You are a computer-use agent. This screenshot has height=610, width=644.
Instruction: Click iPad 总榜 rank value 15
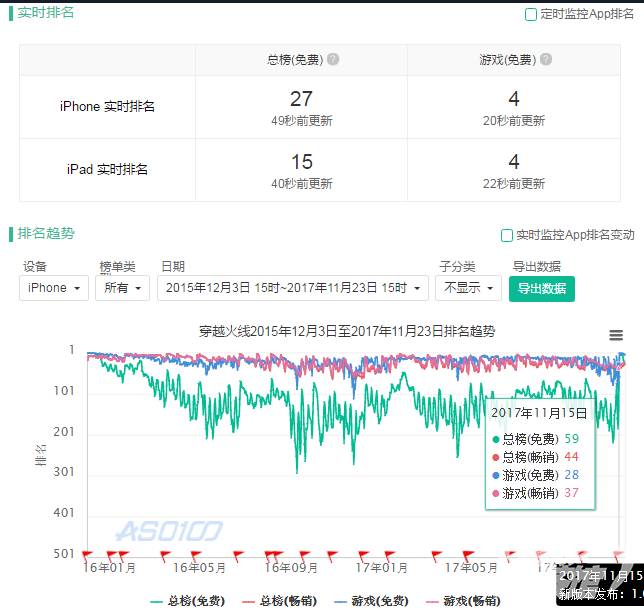(302, 162)
